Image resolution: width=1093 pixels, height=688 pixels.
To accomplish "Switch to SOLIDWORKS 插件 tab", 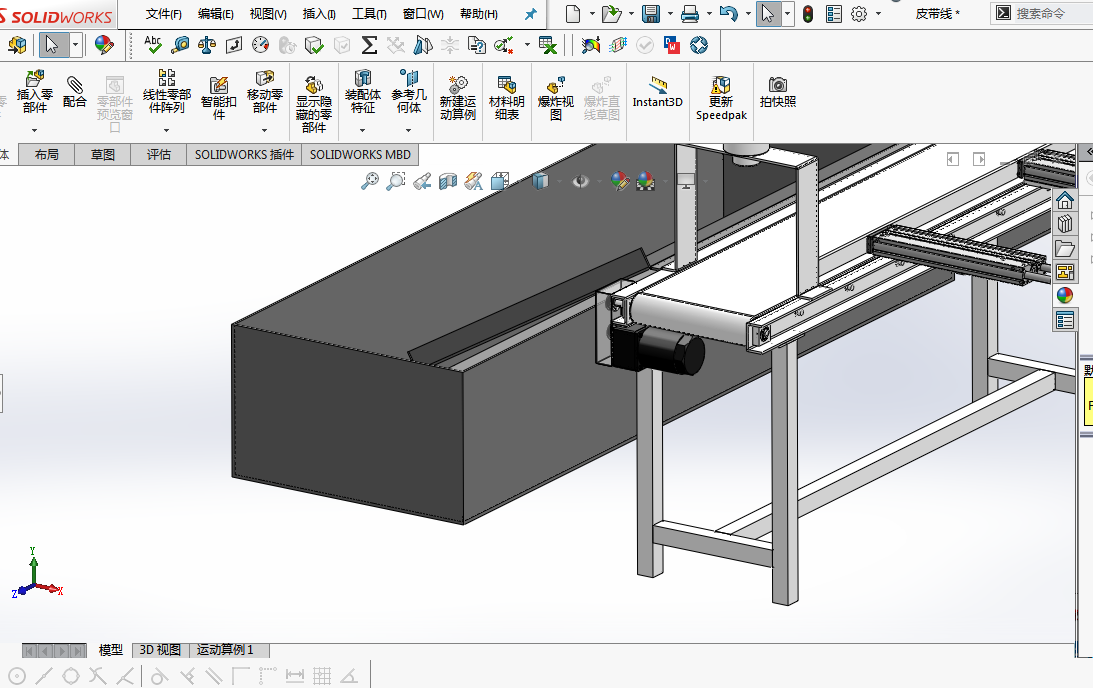I will click(244, 155).
